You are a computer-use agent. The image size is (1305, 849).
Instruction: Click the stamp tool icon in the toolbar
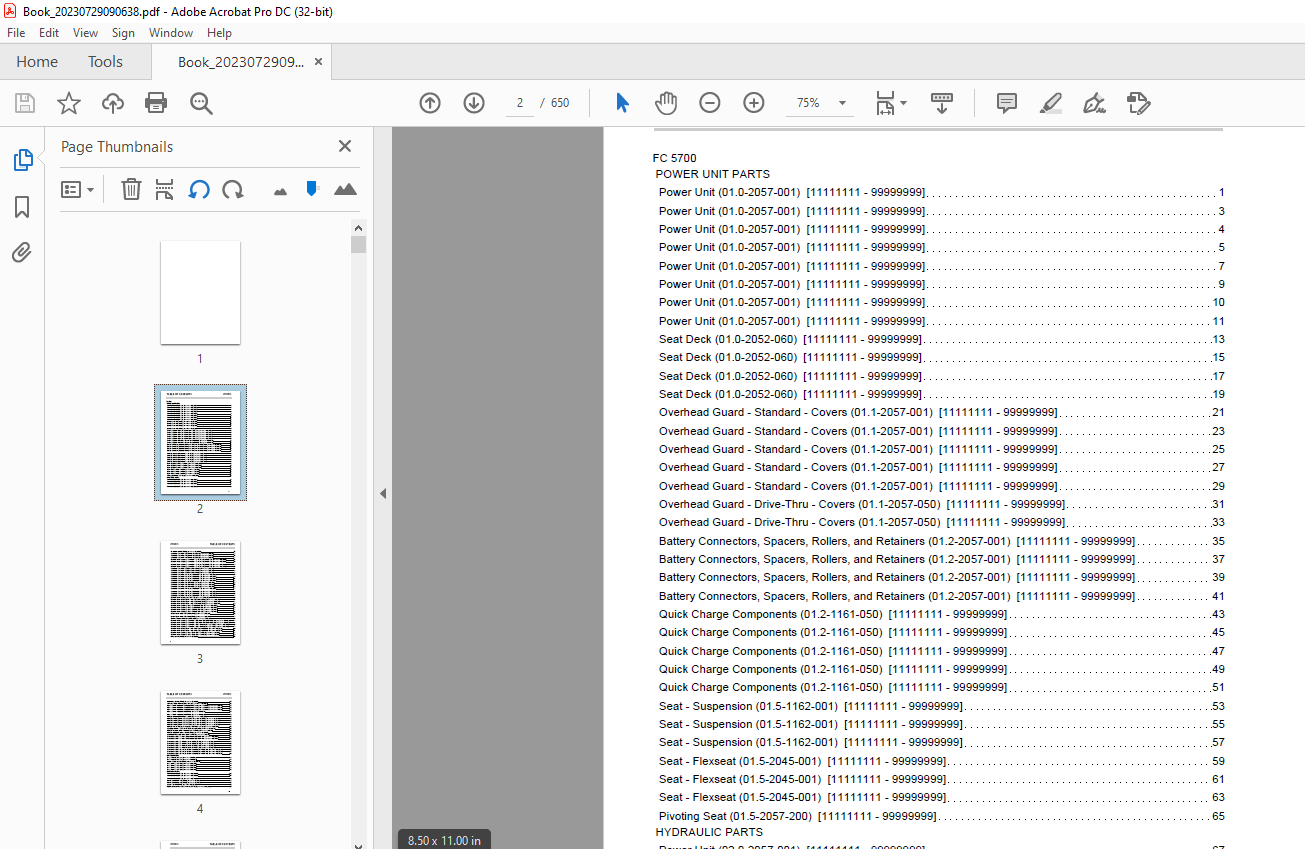pos(1138,103)
